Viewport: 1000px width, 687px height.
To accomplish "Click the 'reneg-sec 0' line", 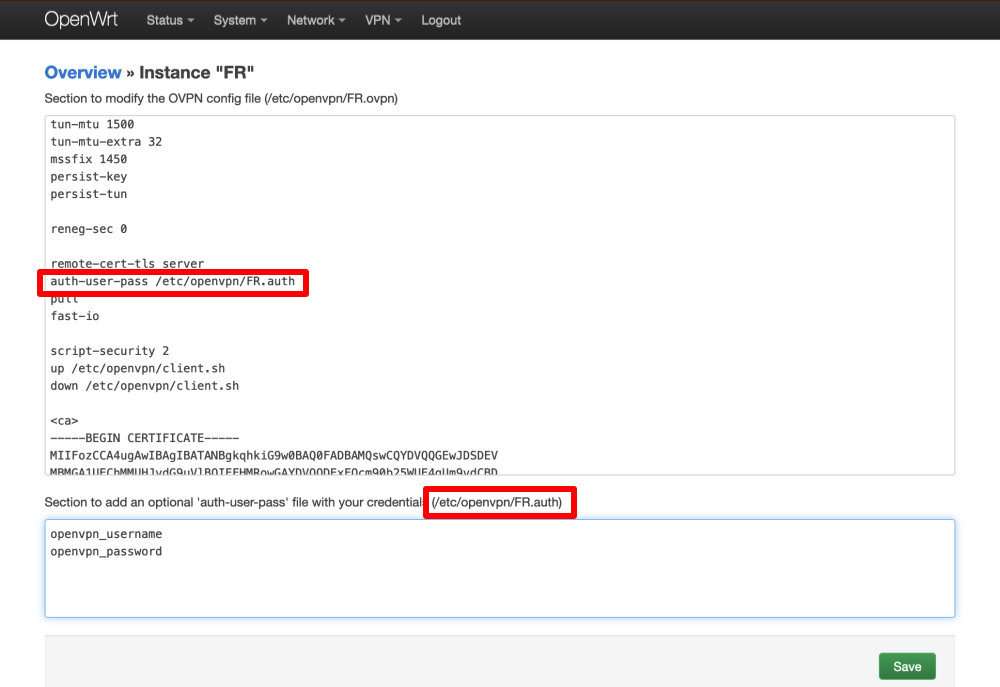I will 89,229.
